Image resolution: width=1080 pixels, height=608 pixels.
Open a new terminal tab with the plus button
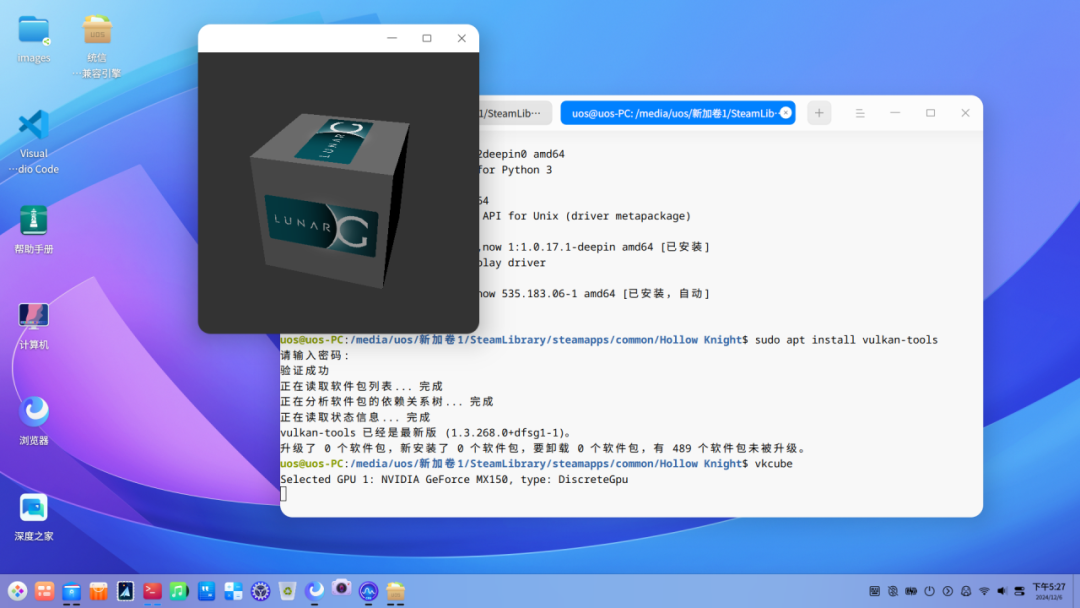(818, 112)
